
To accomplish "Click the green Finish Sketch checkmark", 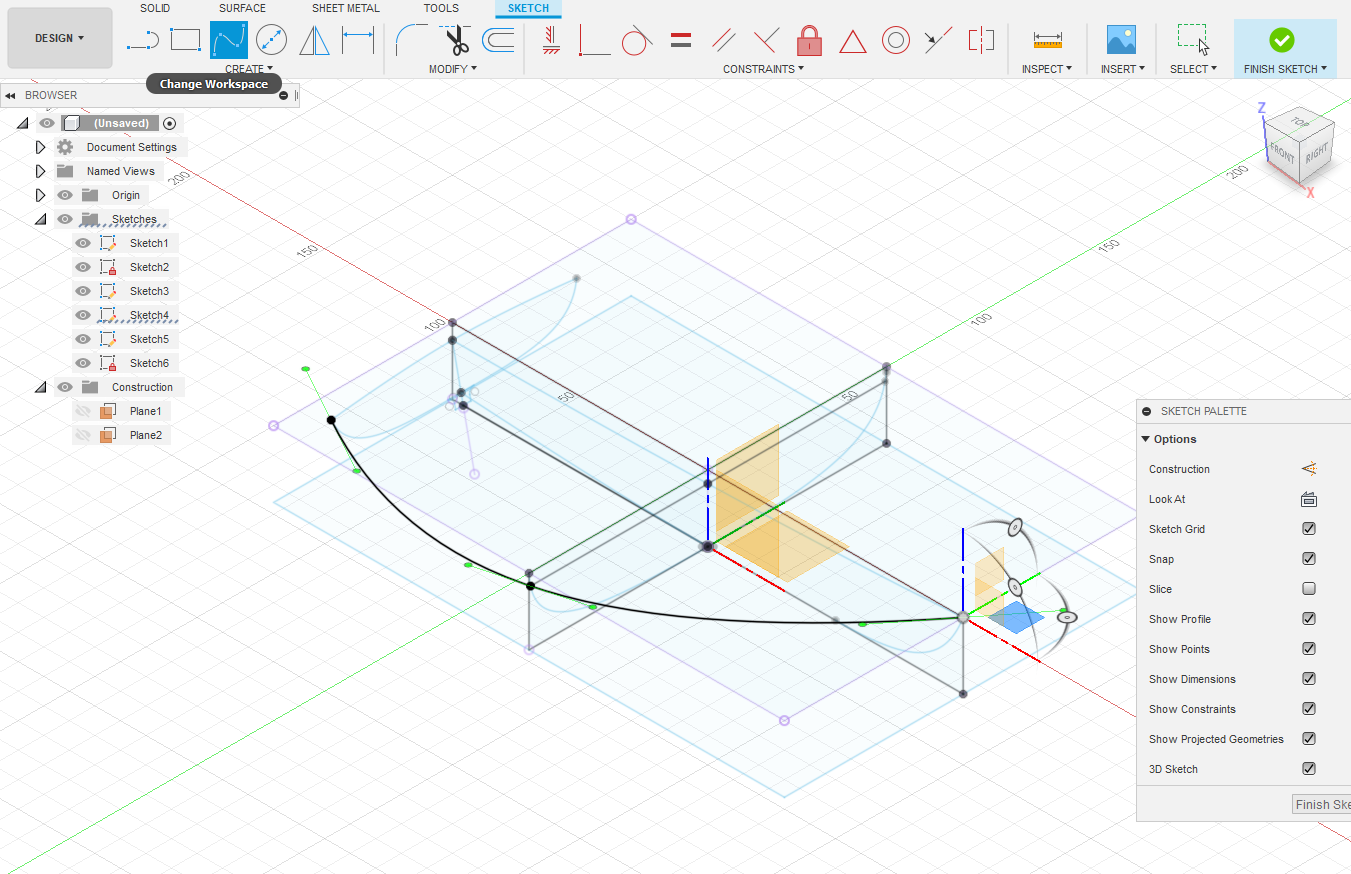I will (1282, 40).
